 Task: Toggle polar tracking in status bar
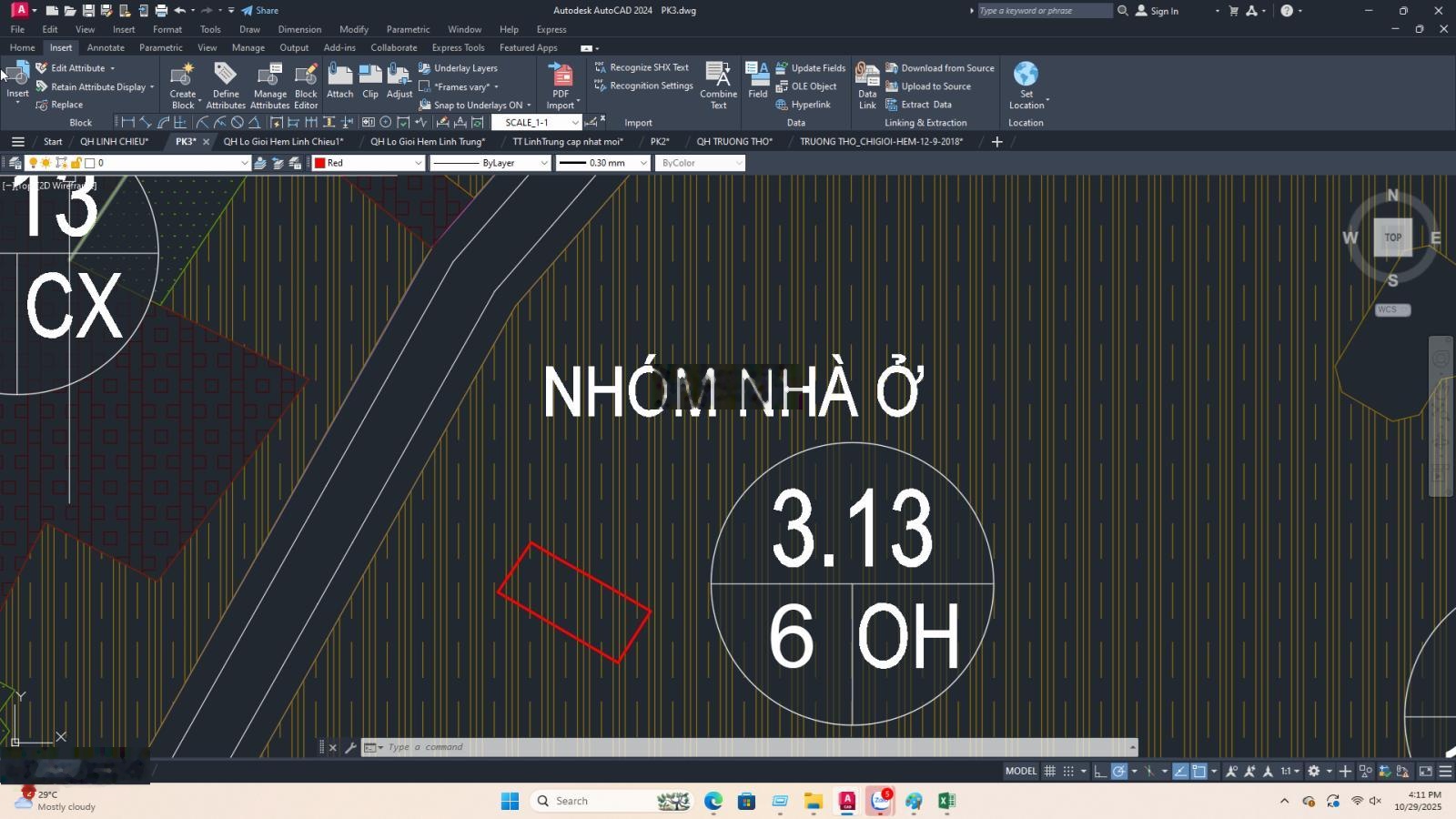click(x=1119, y=772)
